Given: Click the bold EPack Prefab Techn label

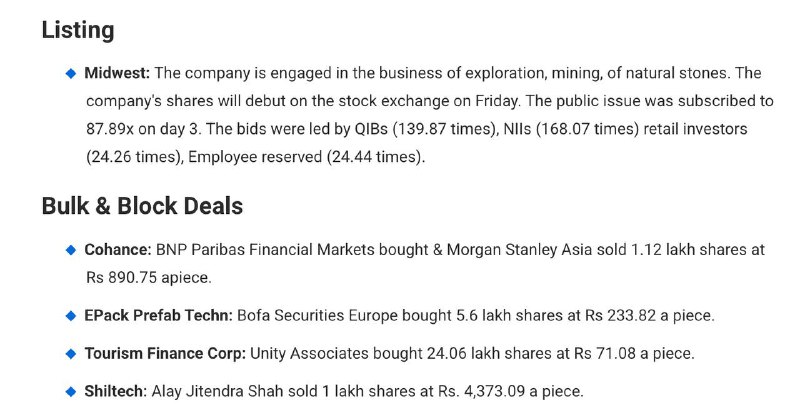Looking at the screenshot, I should click(x=159, y=316).
